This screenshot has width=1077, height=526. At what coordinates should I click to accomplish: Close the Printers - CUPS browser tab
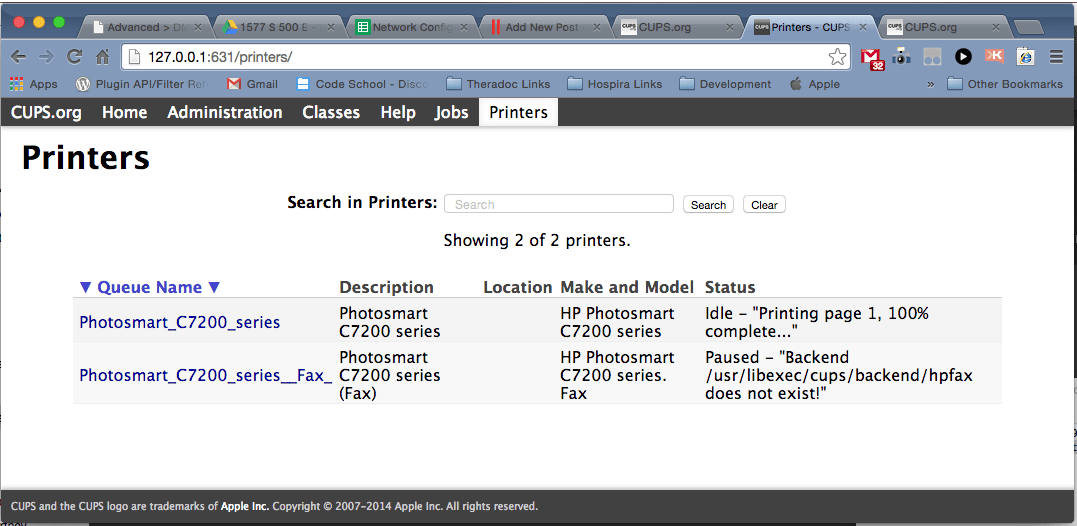pos(865,27)
